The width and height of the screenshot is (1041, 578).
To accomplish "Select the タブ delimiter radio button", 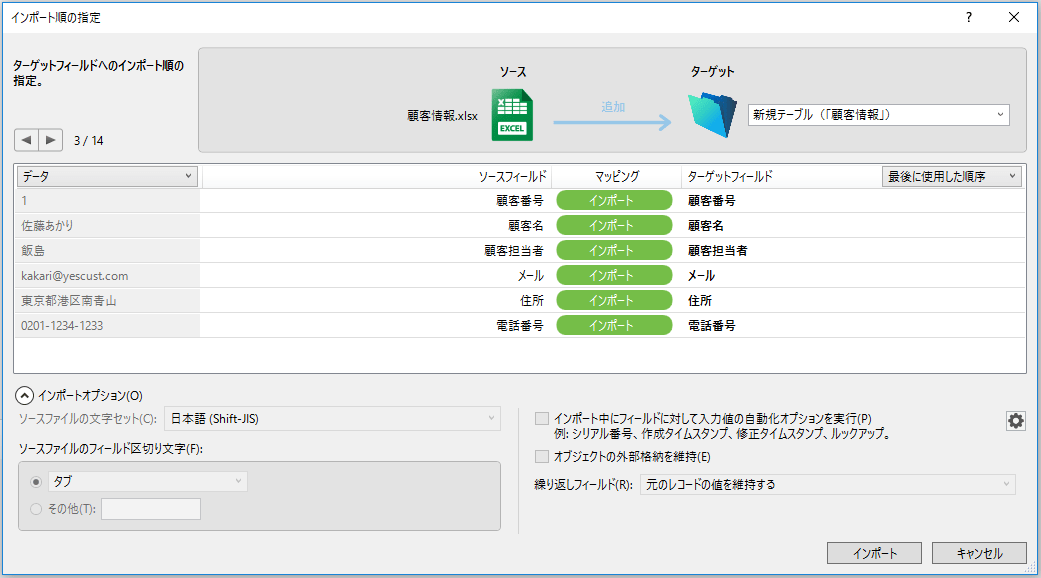I will [36, 482].
